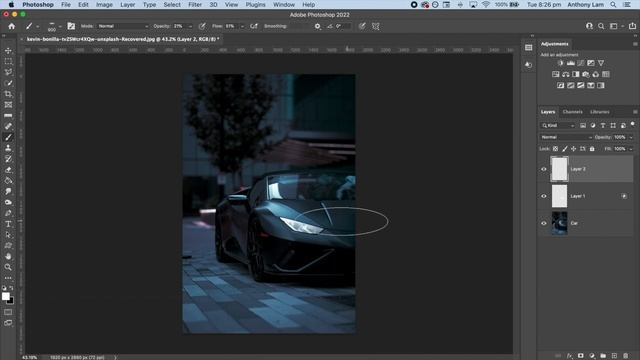Select the Hand tool
This screenshot has width=640, height=360.
click(x=8, y=256)
